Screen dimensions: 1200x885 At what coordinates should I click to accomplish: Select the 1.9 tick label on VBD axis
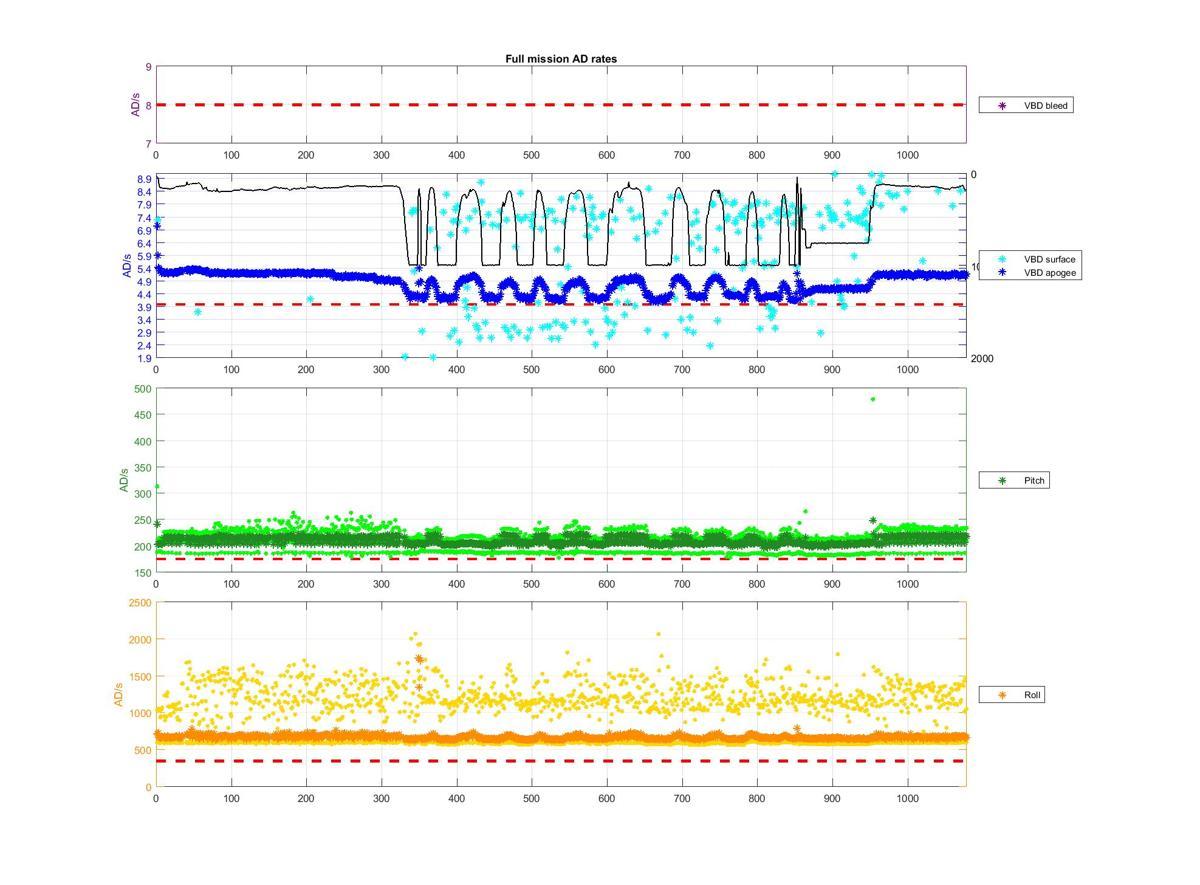[145, 358]
